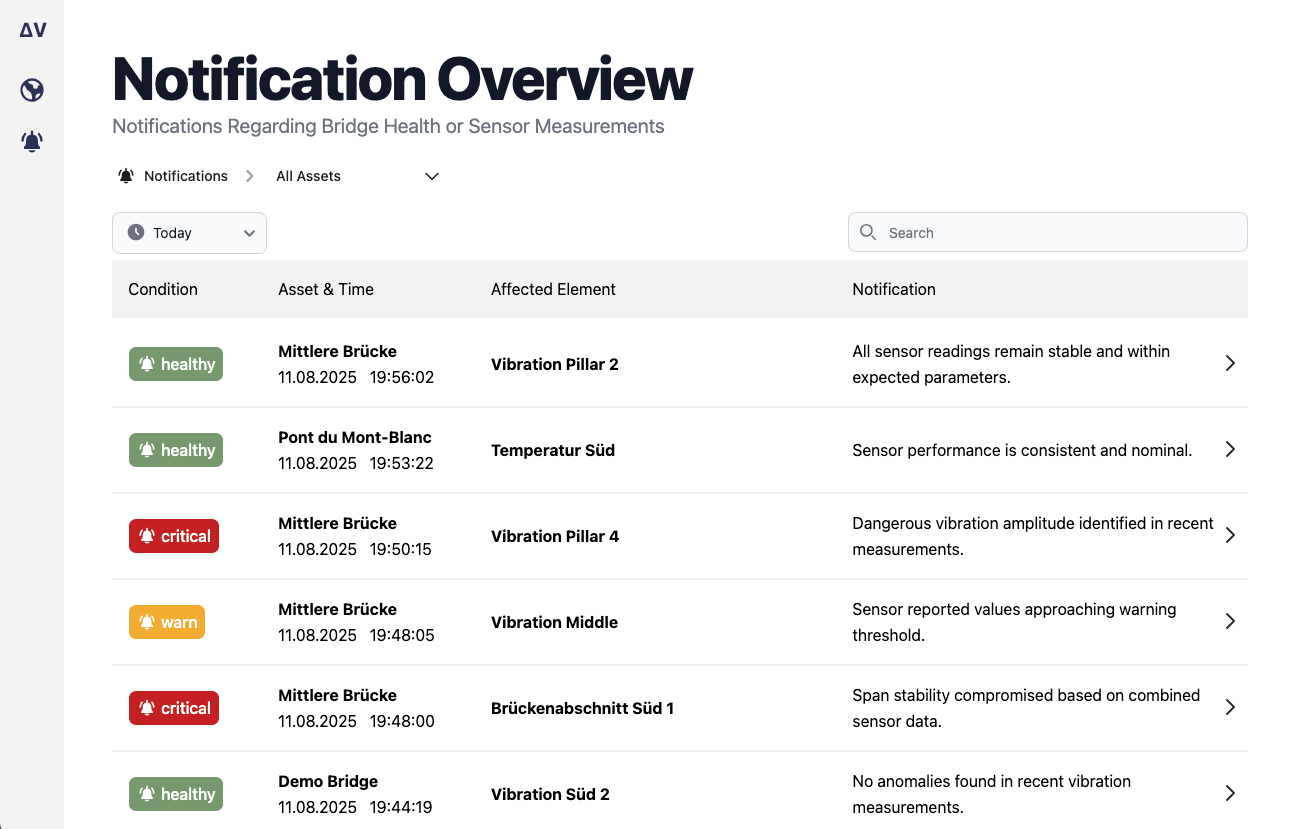Screen dimensions: 1296x829
Task: Focus the Search input field
Action: 1048,232
